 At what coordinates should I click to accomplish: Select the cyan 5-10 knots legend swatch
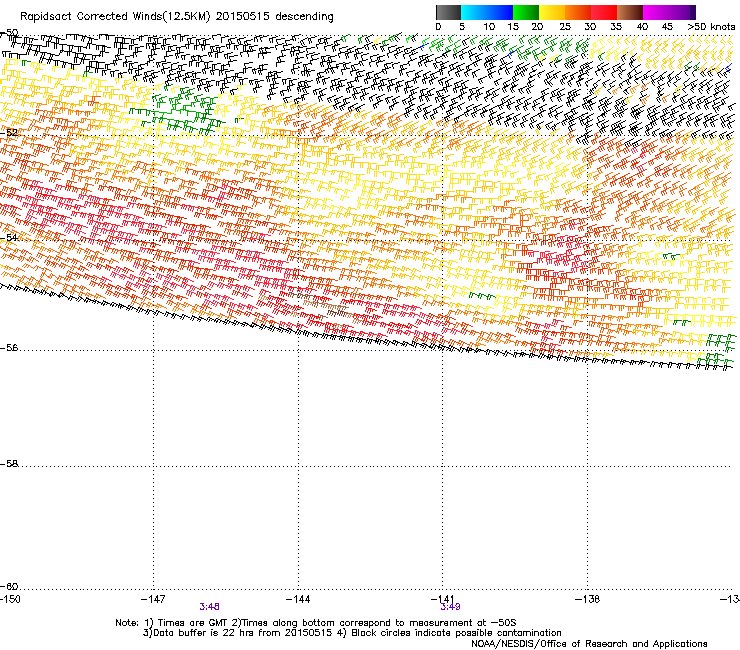[x=474, y=12]
